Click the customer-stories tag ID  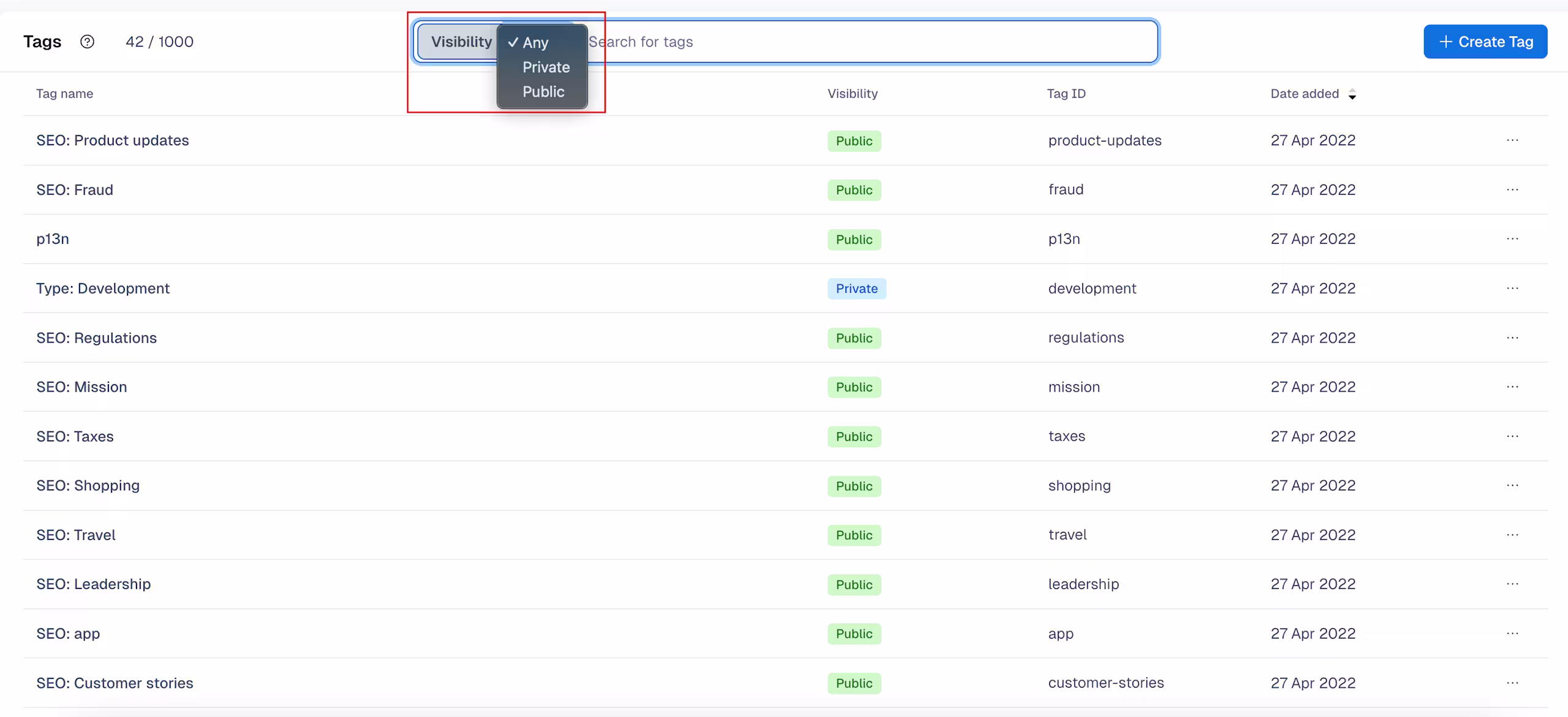pyautogui.click(x=1106, y=683)
